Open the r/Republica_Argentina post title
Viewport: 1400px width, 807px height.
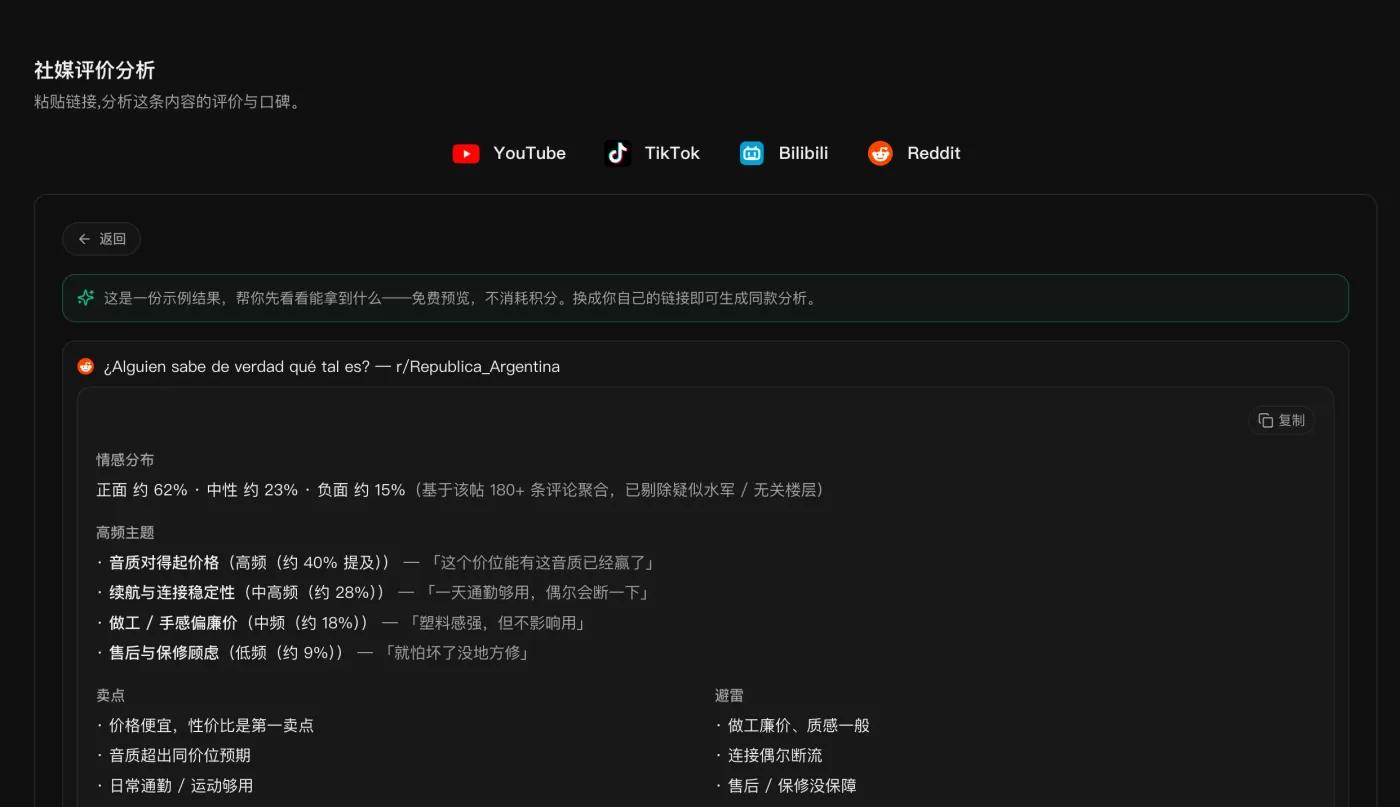point(332,366)
